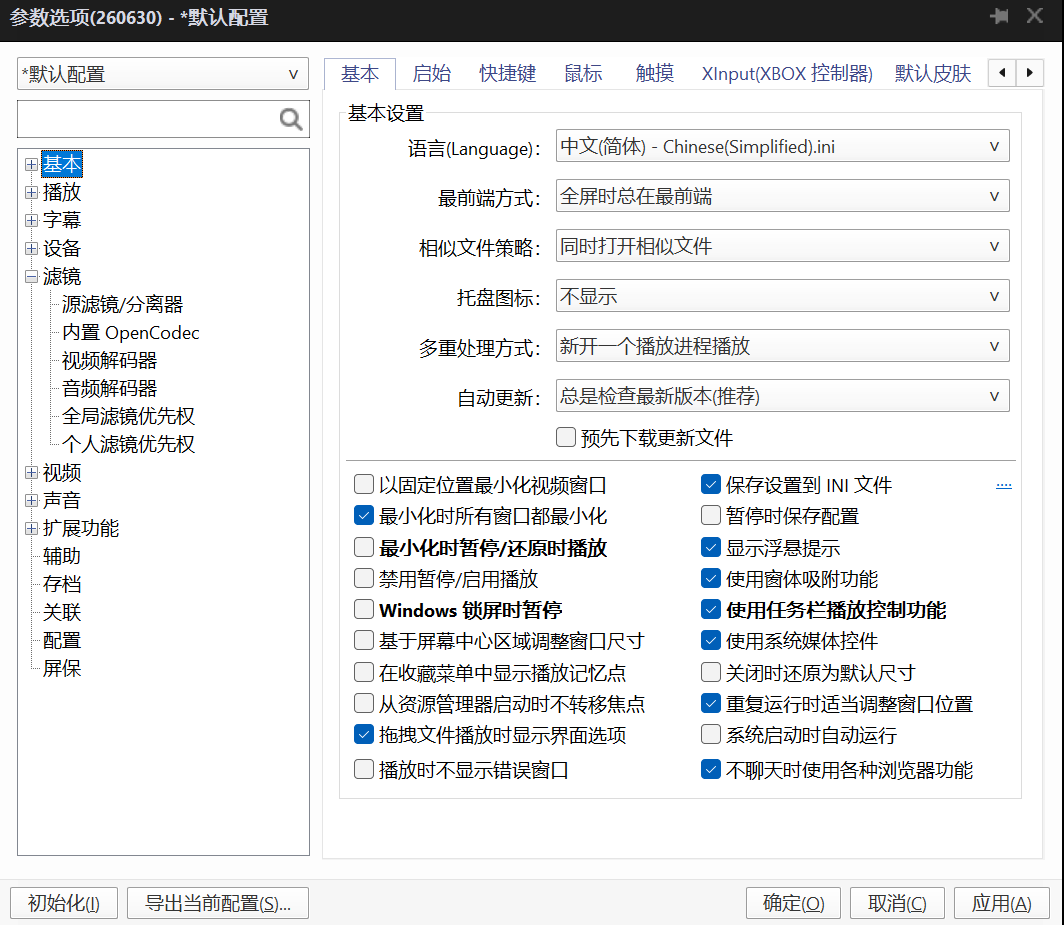Collapse the 滤镜 tree node
Viewport: 1064px width, 925px height.
coord(31,277)
